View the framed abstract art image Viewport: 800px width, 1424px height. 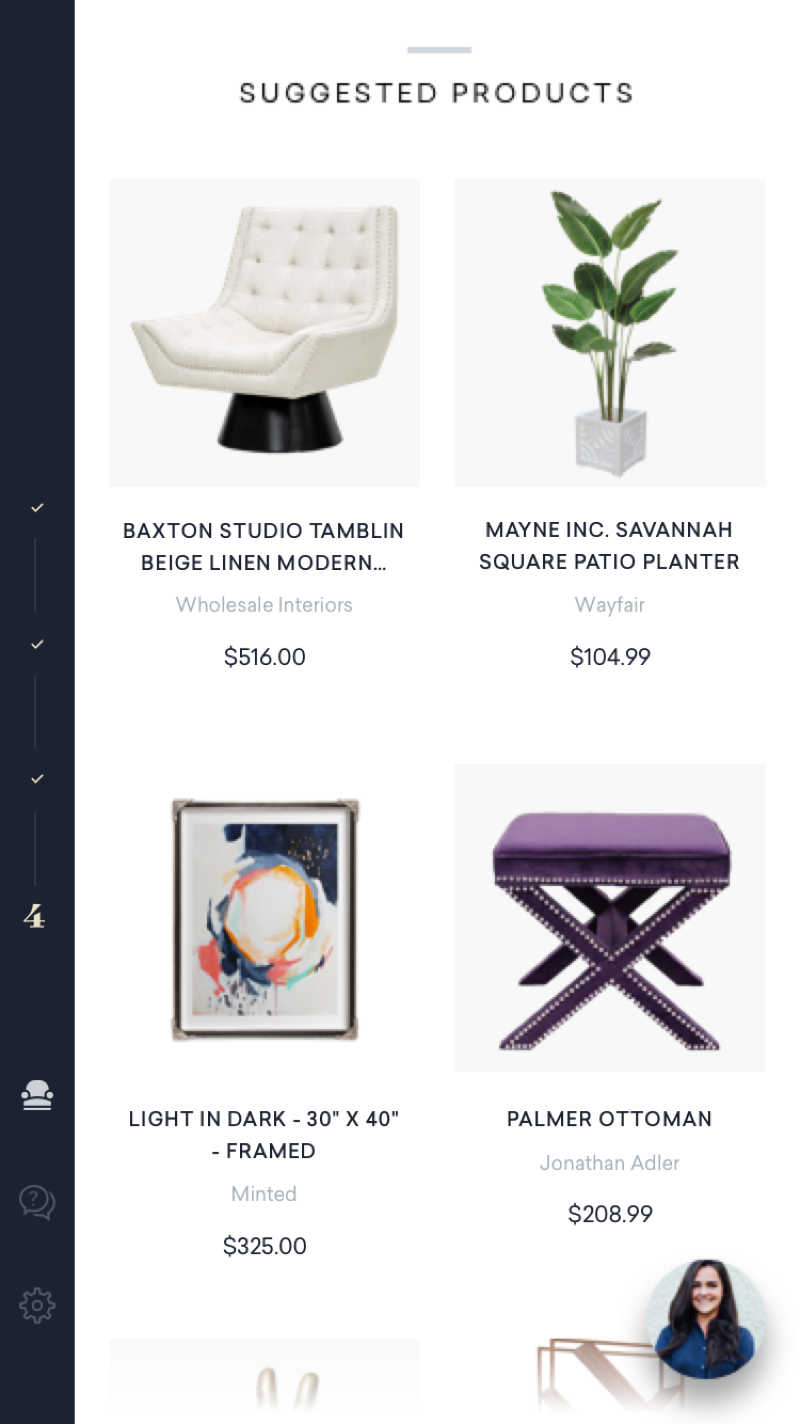pyautogui.click(x=264, y=918)
